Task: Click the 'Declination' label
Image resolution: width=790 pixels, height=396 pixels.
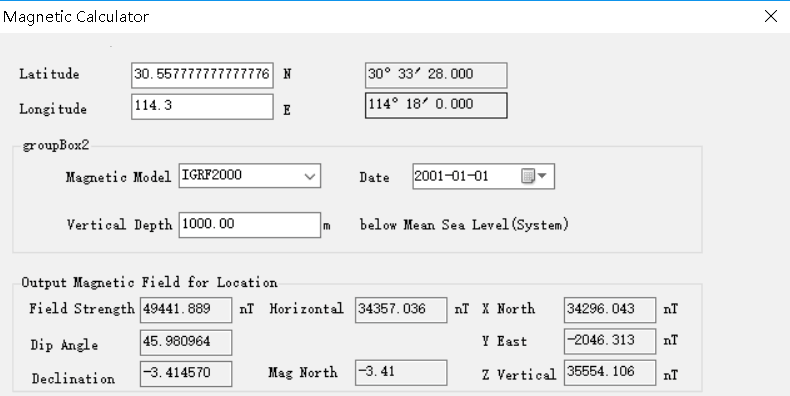Action: point(73,378)
